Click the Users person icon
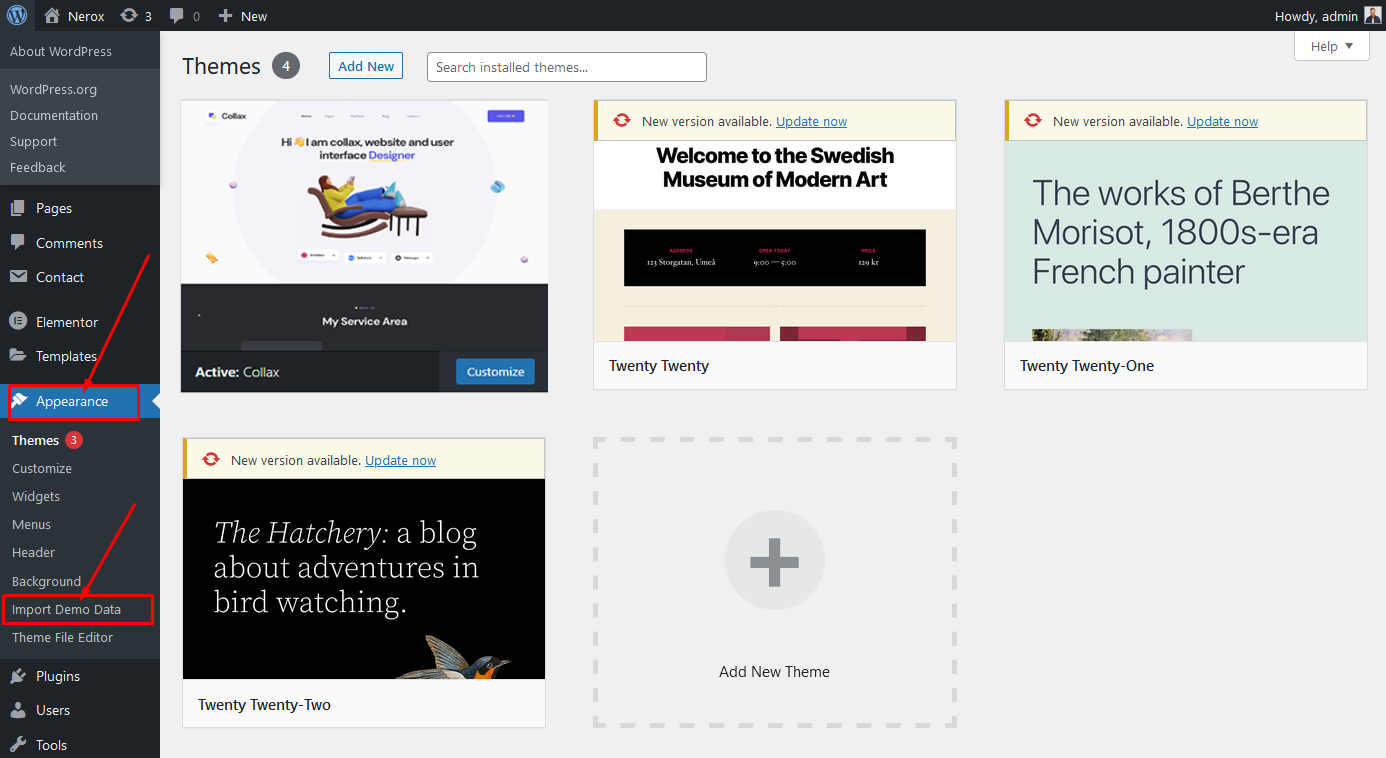1386x758 pixels. (18, 710)
